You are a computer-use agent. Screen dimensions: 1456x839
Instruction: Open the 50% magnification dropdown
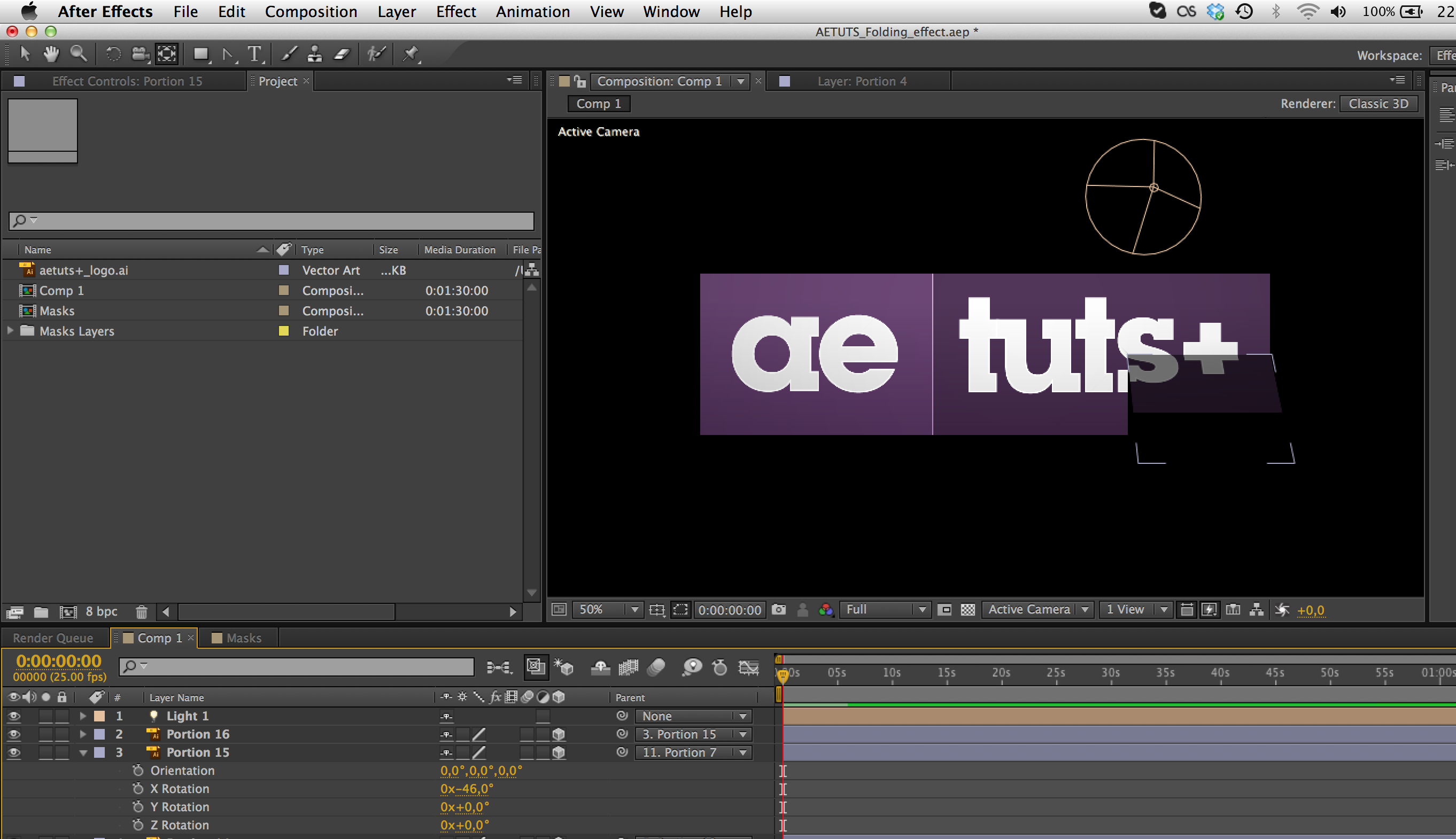click(607, 610)
